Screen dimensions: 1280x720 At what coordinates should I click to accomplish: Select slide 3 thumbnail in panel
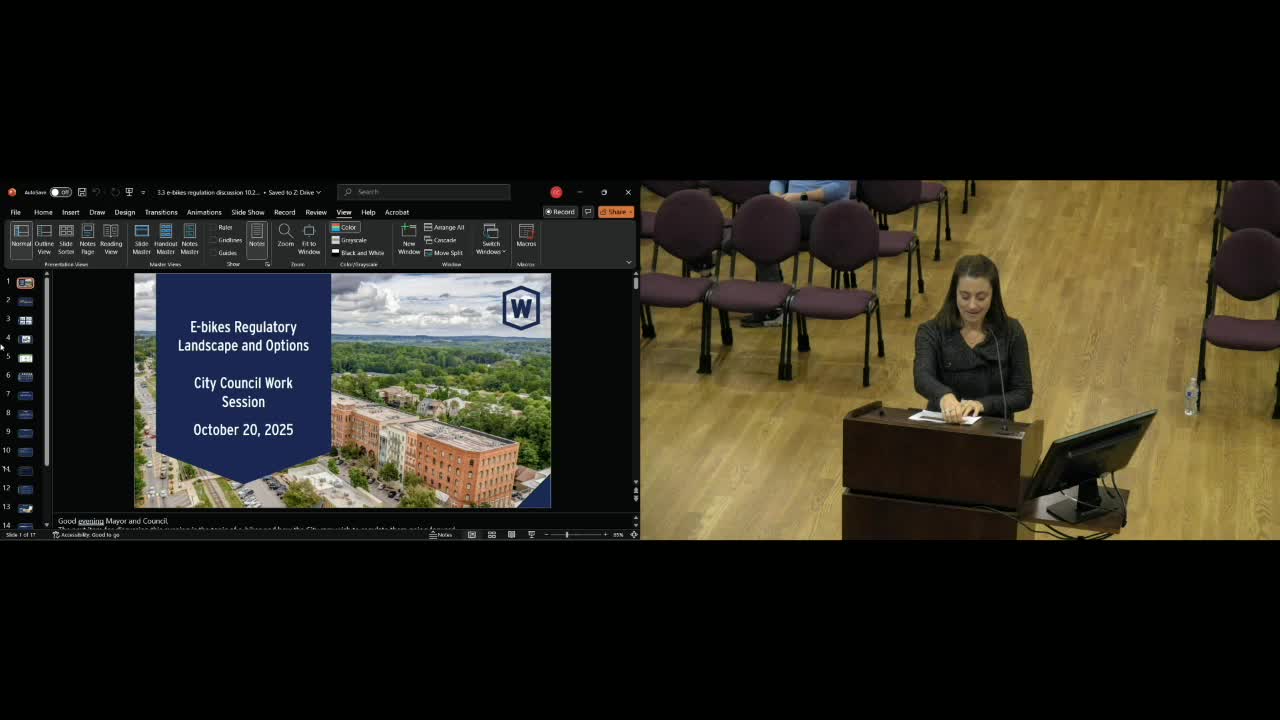[26, 320]
